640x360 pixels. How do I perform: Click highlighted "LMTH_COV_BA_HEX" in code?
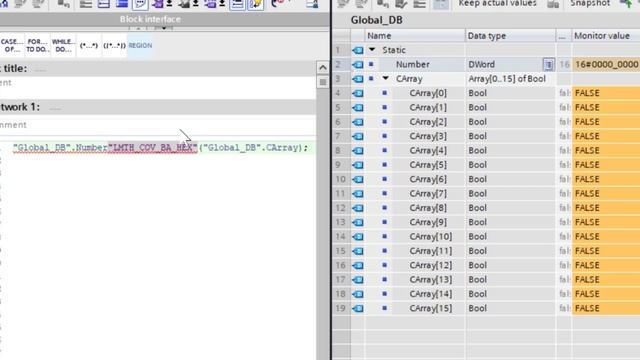coord(153,147)
